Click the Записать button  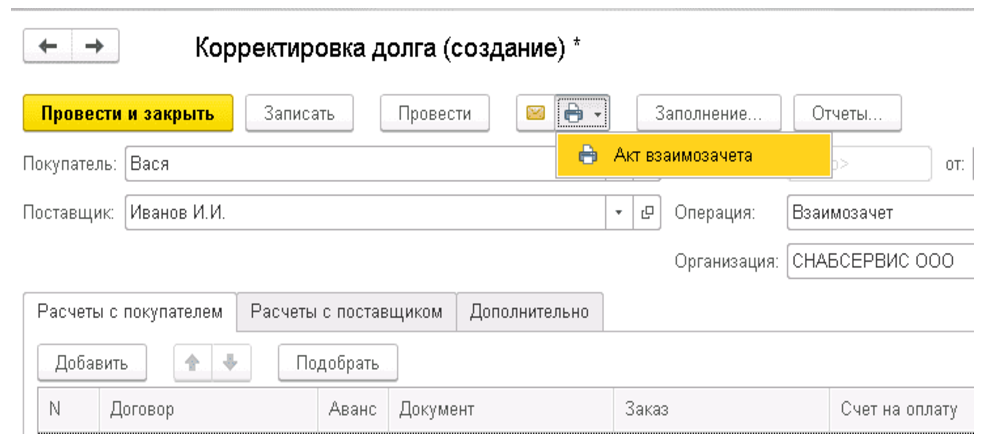[299, 114]
